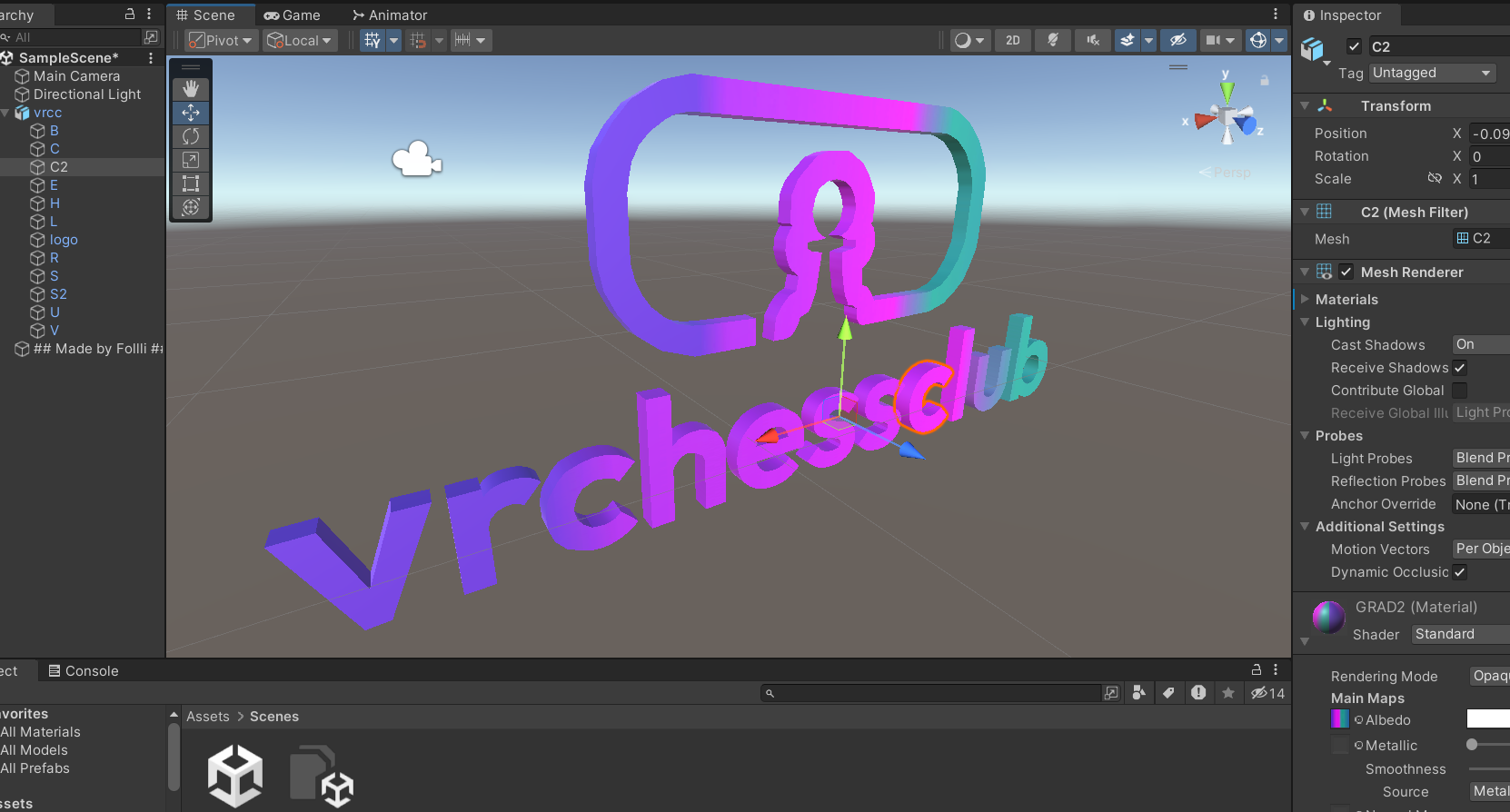Click the Metallic slider handle

point(1472,745)
